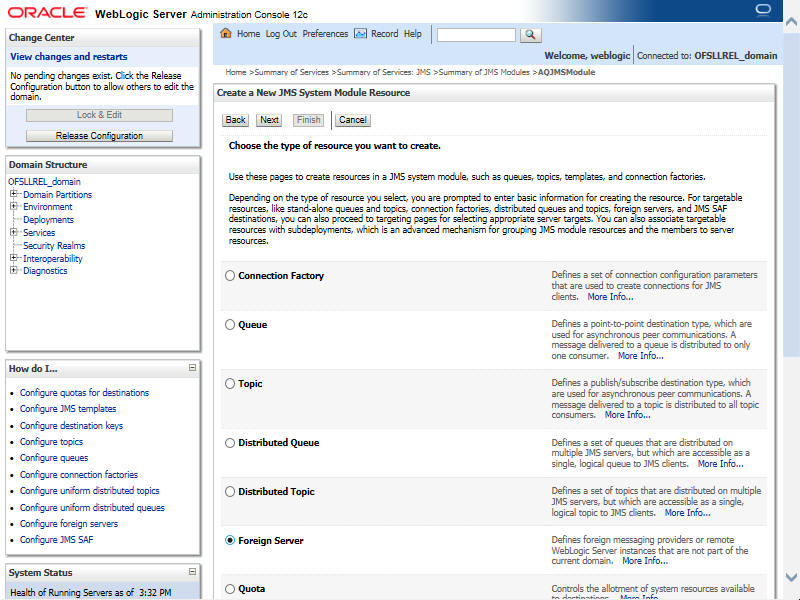The height and width of the screenshot is (600, 800).
Task: Click Log Out in the toolbar
Action: point(281,34)
